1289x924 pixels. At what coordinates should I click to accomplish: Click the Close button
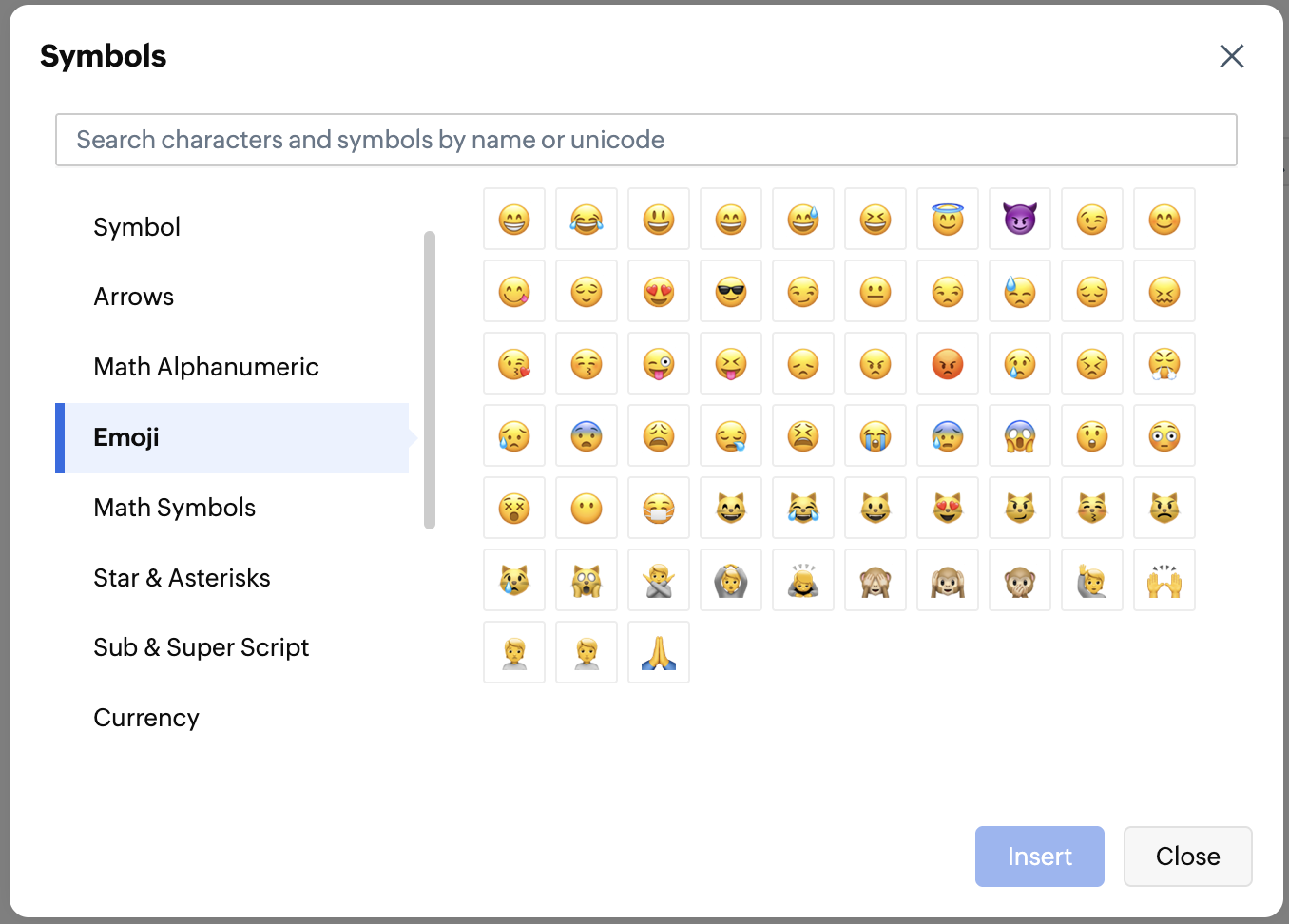pos(1187,857)
